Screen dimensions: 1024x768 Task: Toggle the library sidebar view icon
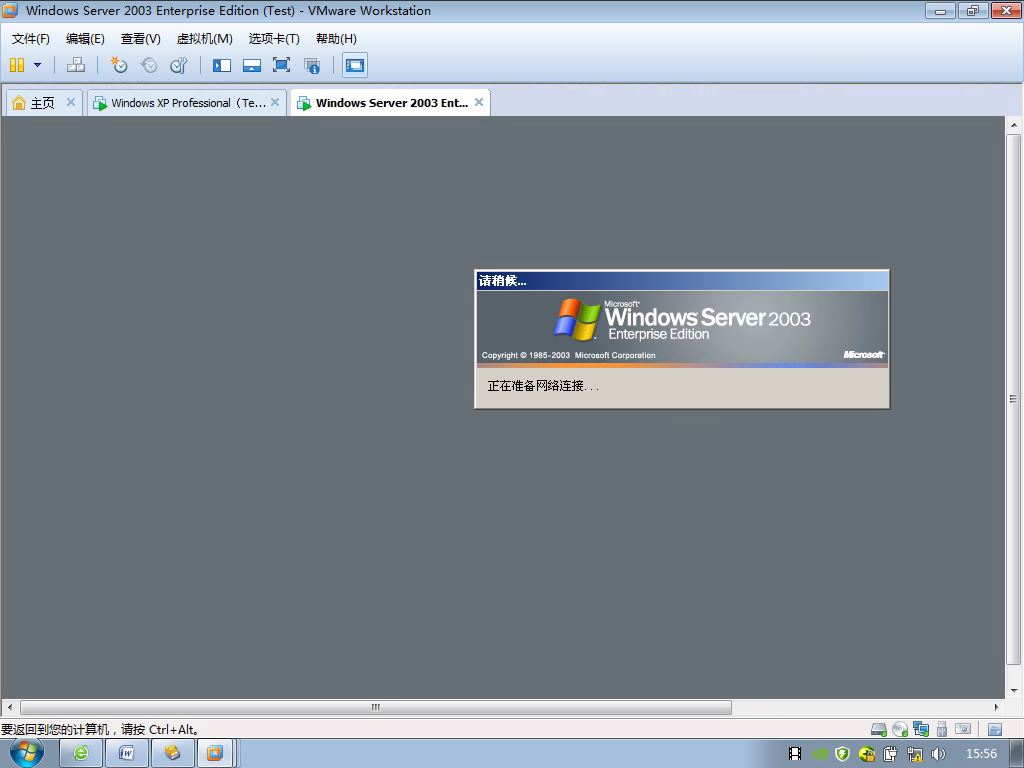tap(222, 65)
